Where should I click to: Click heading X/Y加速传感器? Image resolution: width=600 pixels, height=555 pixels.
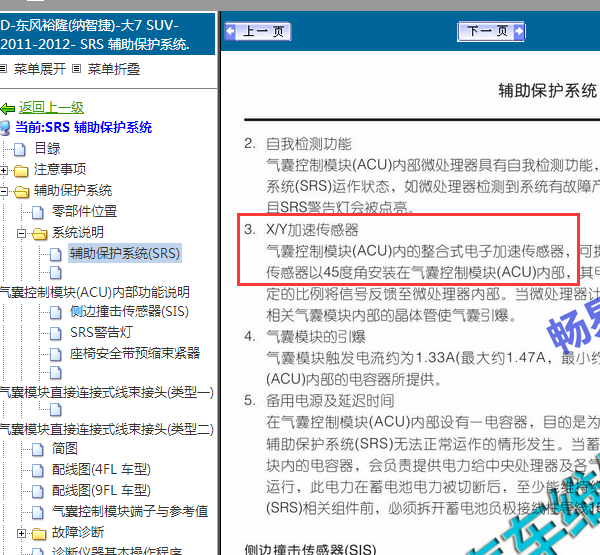click(x=312, y=230)
